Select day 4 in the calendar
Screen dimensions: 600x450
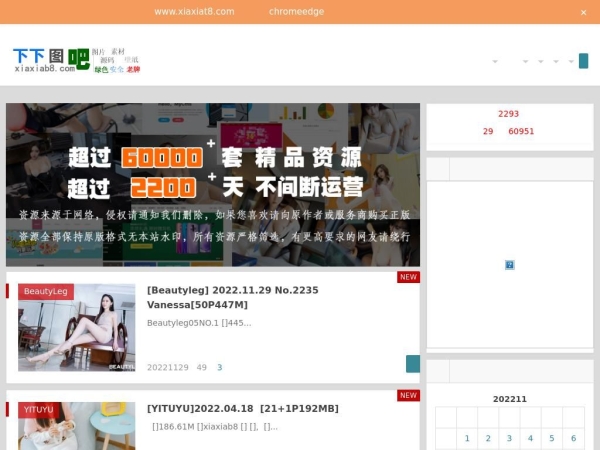[530, 438]
